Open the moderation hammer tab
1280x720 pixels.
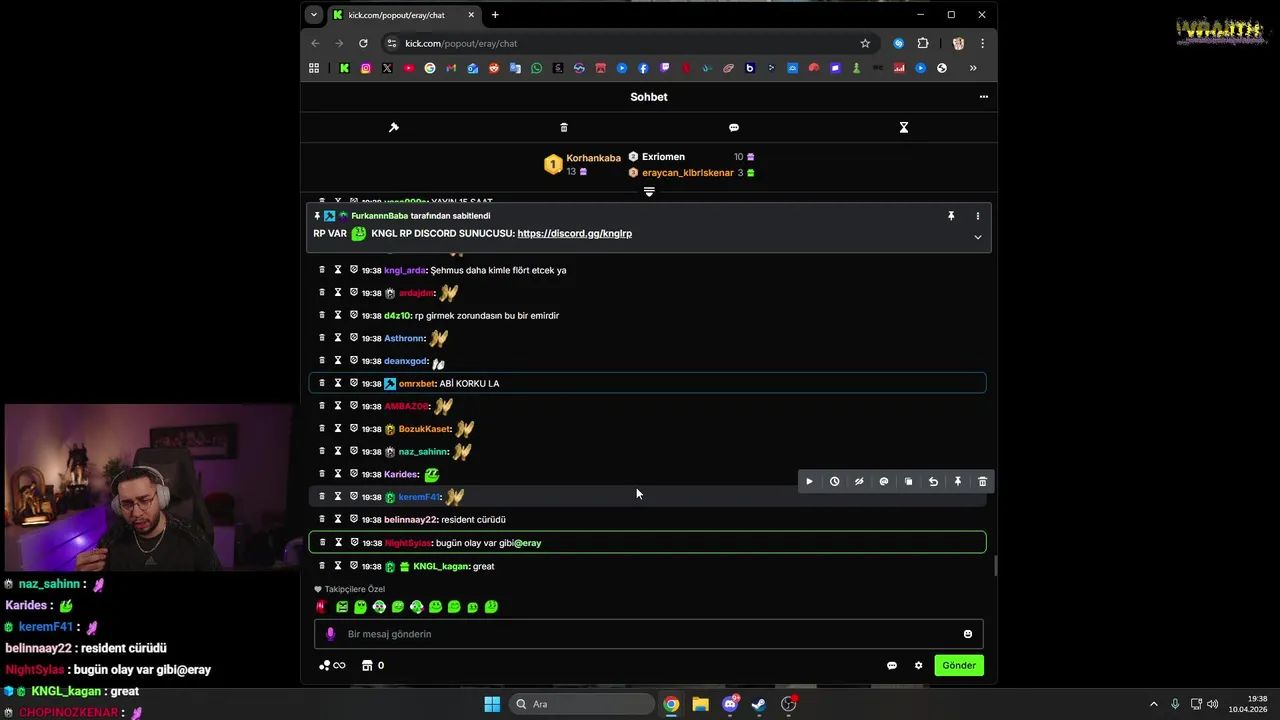tap(394, 127)
